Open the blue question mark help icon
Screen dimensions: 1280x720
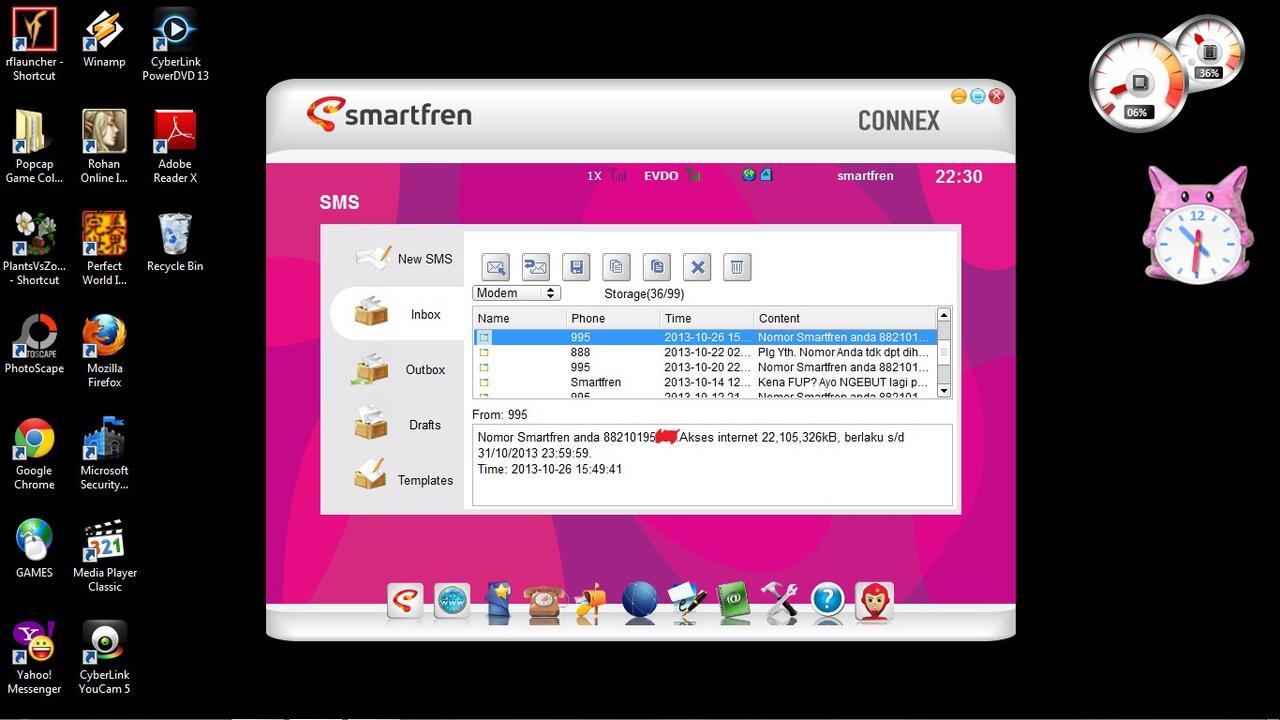827,602
